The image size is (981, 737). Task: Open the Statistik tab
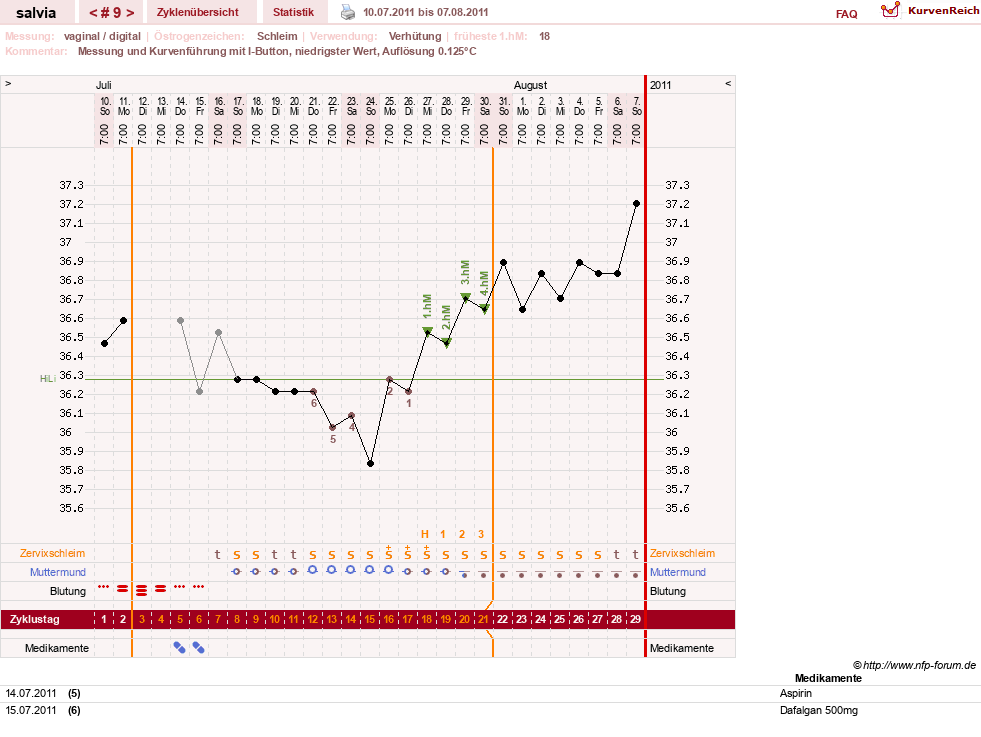293,12
